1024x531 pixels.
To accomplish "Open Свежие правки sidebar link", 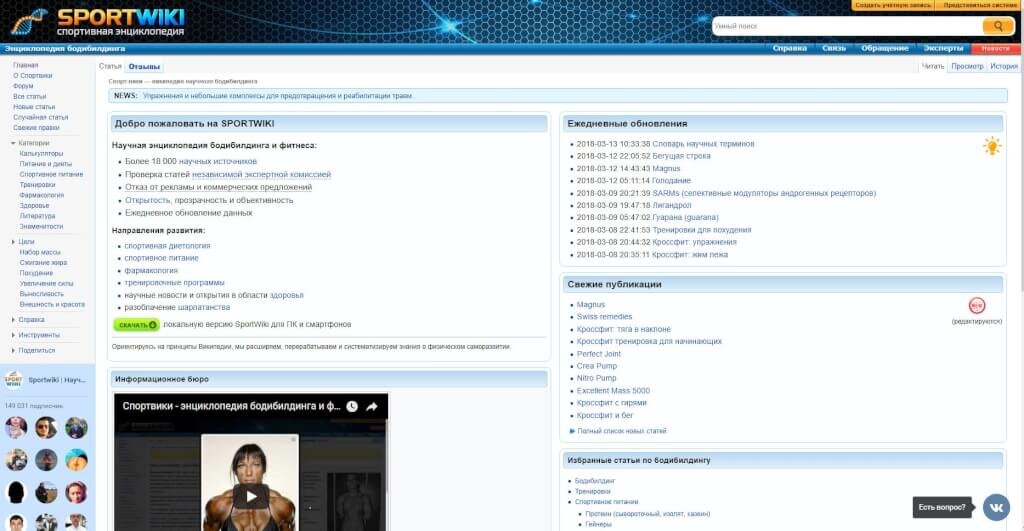I will tap(36, 128).
